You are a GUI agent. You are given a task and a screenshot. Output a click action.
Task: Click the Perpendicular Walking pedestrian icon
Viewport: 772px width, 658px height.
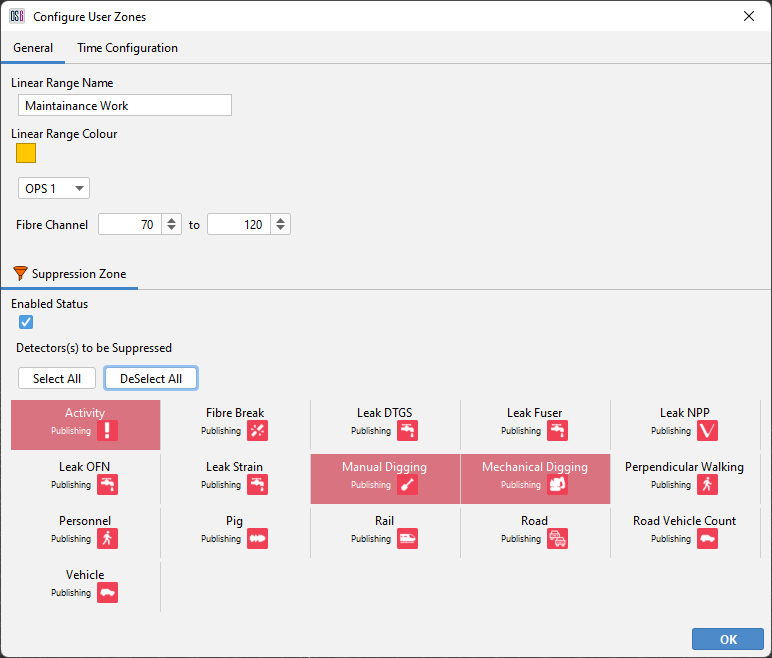(708, 485)
